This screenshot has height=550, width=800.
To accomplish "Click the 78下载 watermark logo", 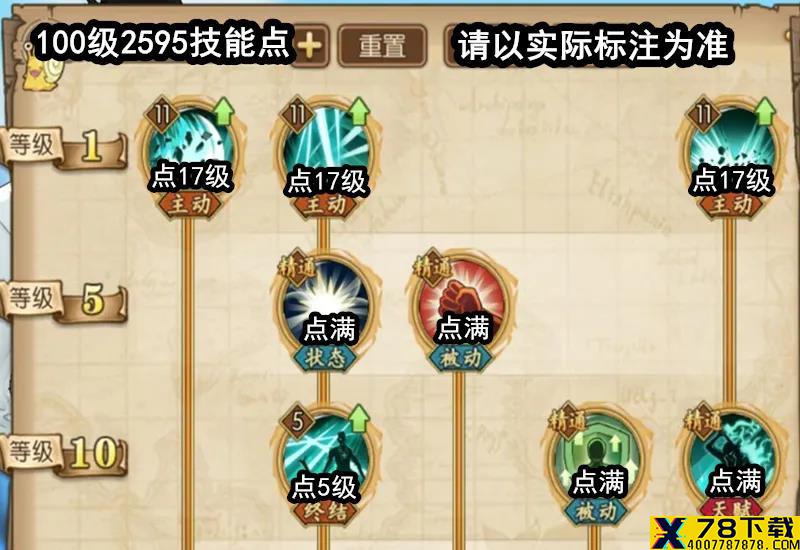I will 725,533.
